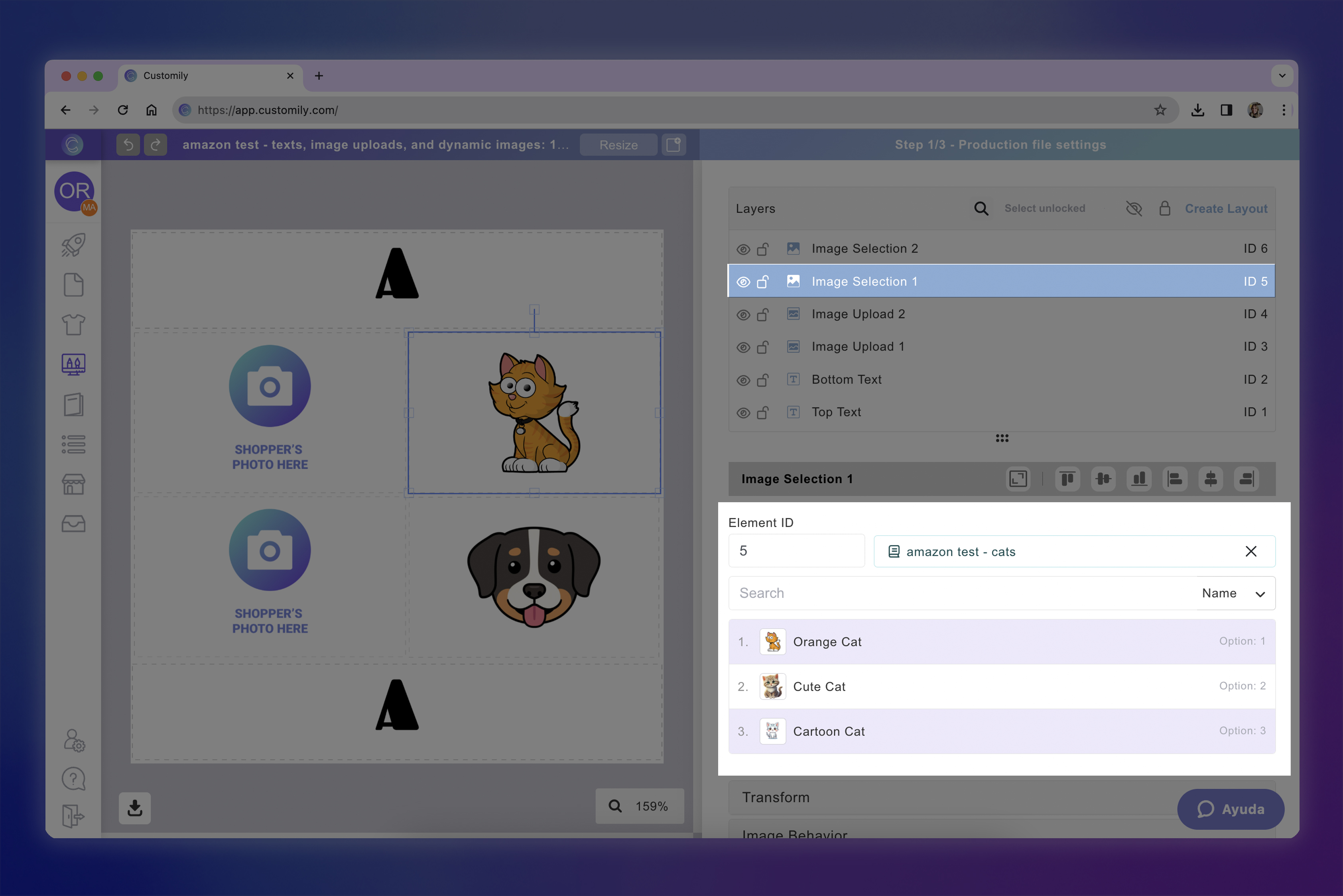Open the Name sort dropdown
Viewport: 1343px width, 896px height.
[1235, 593]
